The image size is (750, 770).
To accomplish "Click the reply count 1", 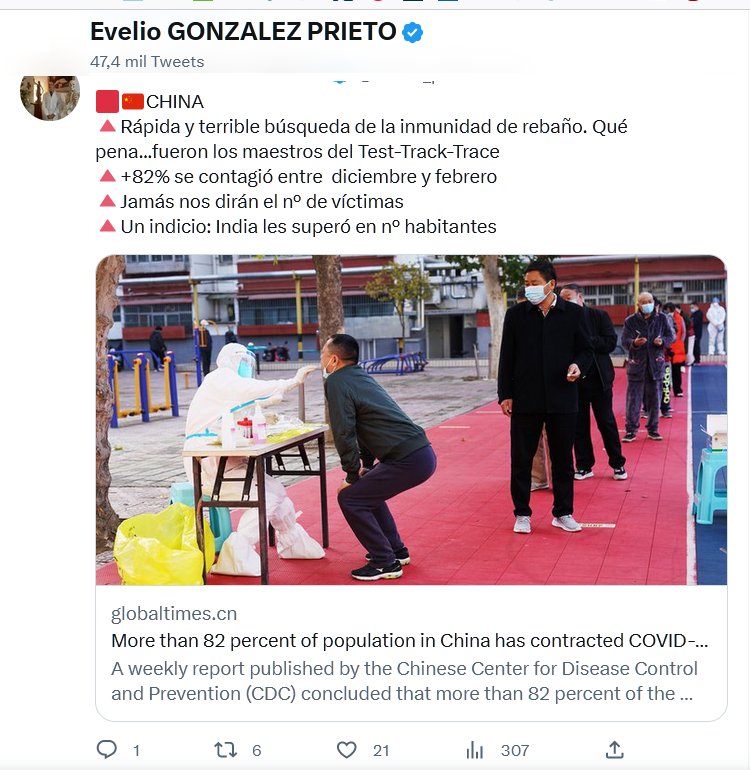I will 137,750.
